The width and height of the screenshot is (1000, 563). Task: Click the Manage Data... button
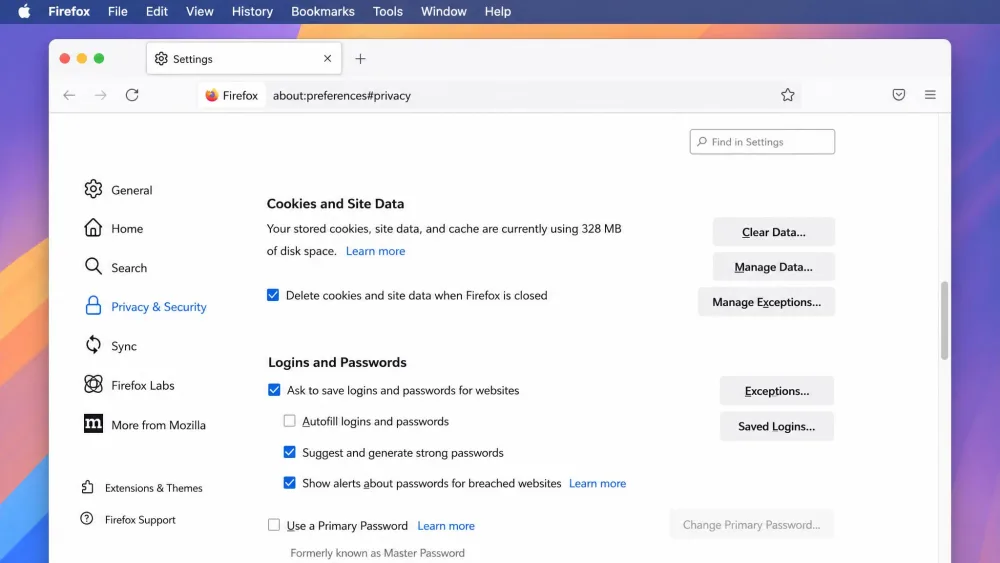click(x=774, y=267)
